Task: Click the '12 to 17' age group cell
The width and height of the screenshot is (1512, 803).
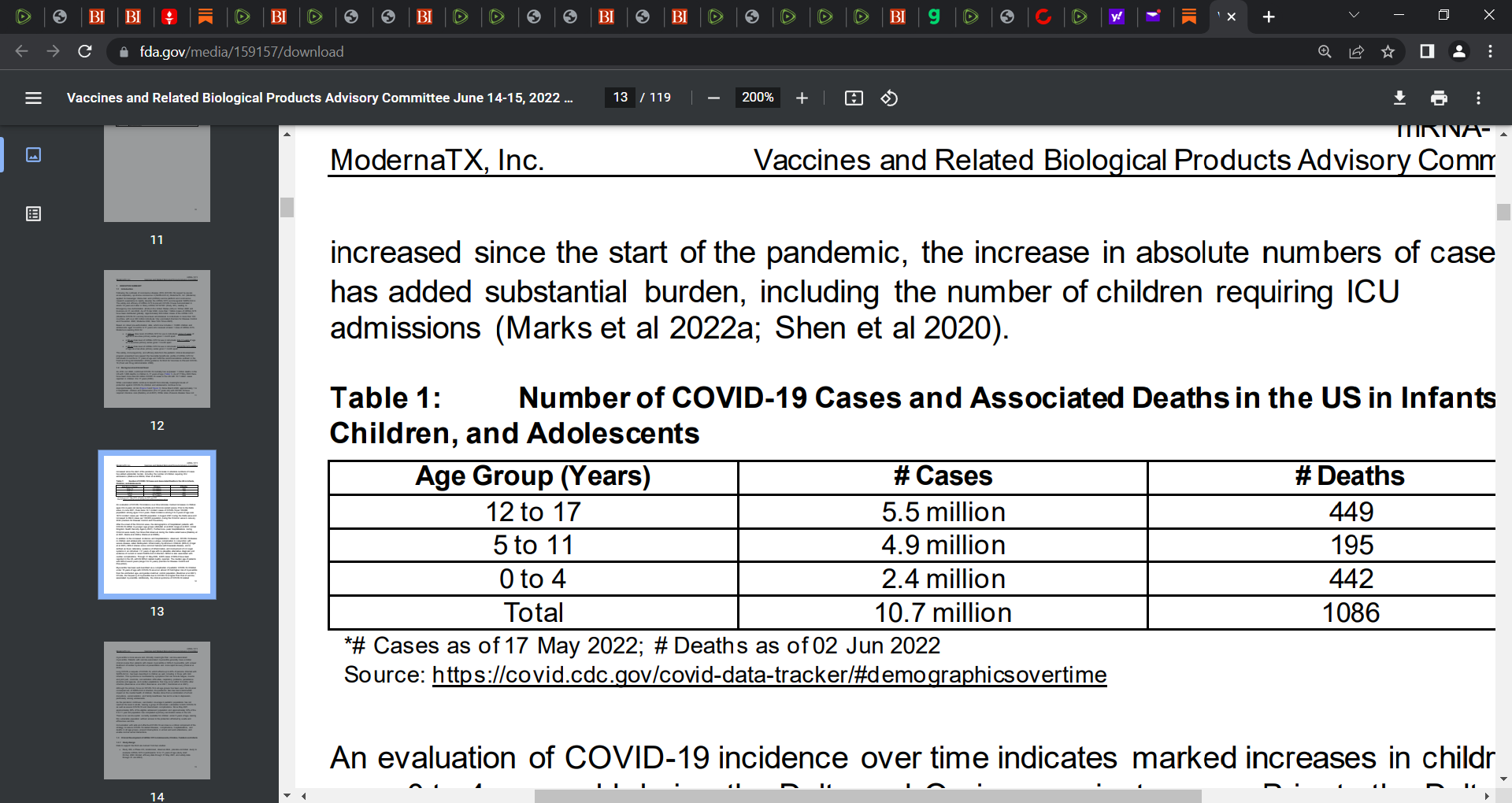Action: tap(533, 512)
